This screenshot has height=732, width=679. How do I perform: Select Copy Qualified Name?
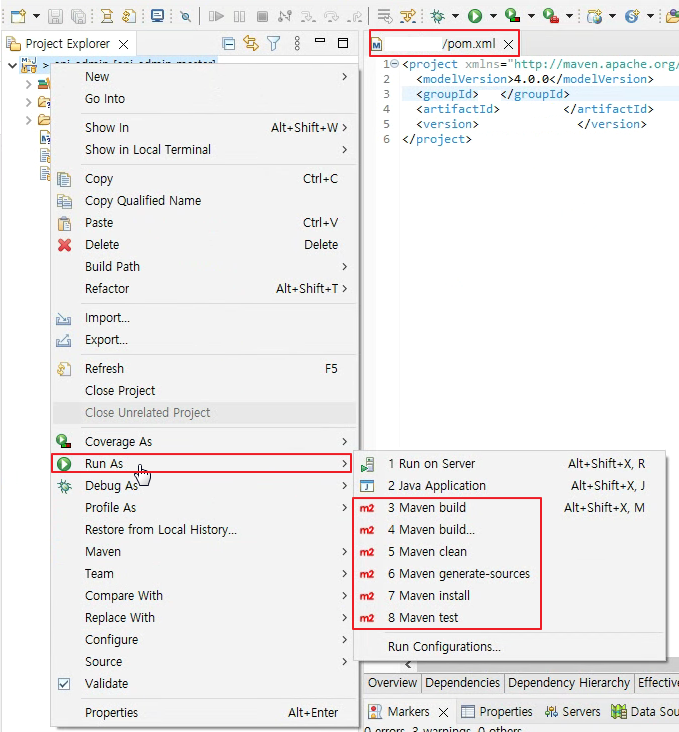[x=204, y=200]
